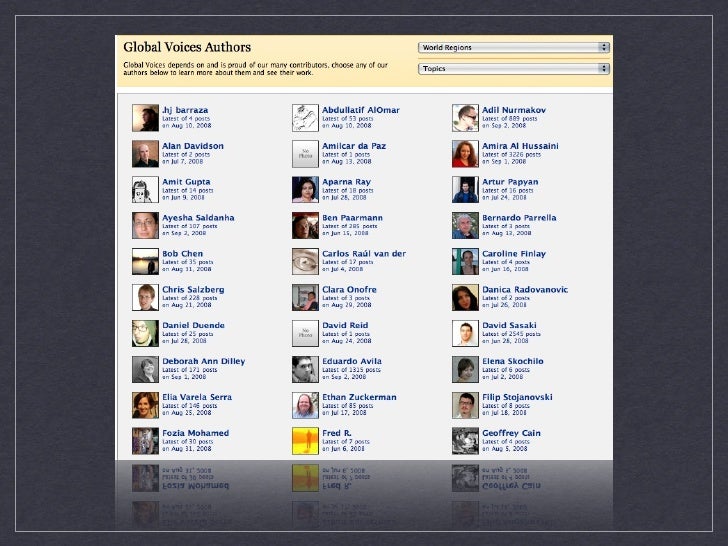Click Ayesha Saldanha's photo thumbnail
Viewport: 728px width, 546px height.
(145, 225)
